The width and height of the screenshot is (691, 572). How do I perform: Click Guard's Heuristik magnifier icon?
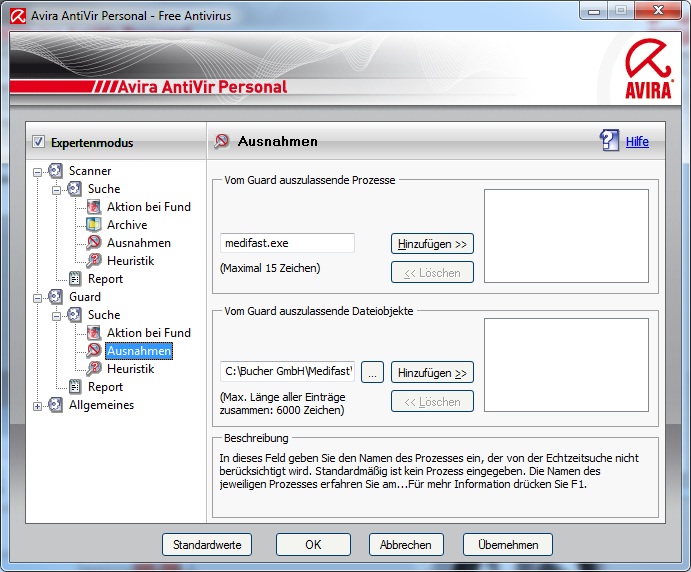coord(93,369)
